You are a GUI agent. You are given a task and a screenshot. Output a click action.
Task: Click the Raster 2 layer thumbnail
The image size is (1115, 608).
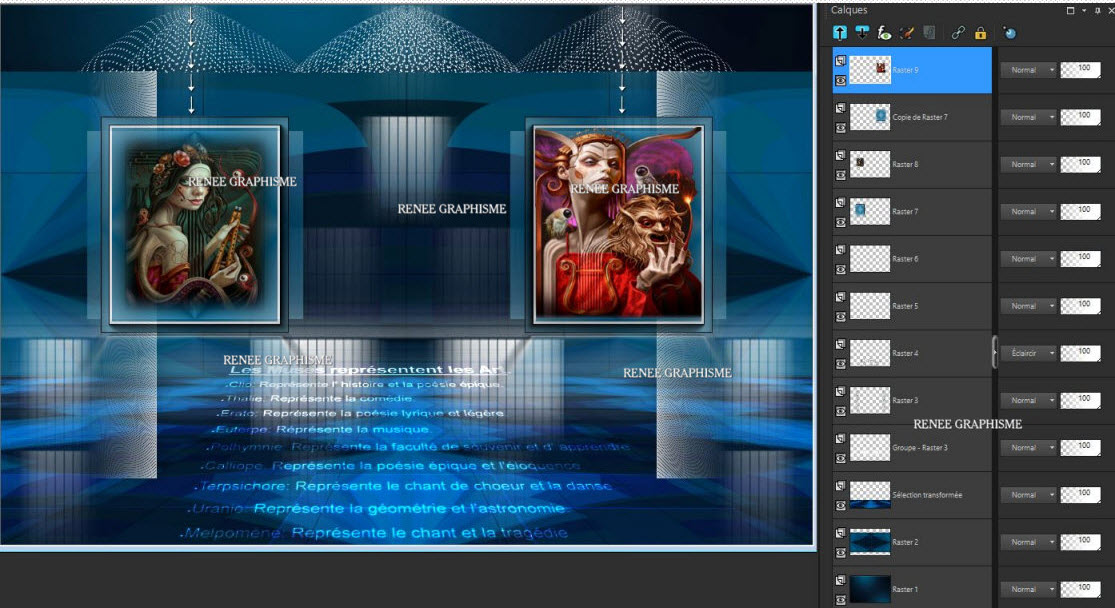870,542
